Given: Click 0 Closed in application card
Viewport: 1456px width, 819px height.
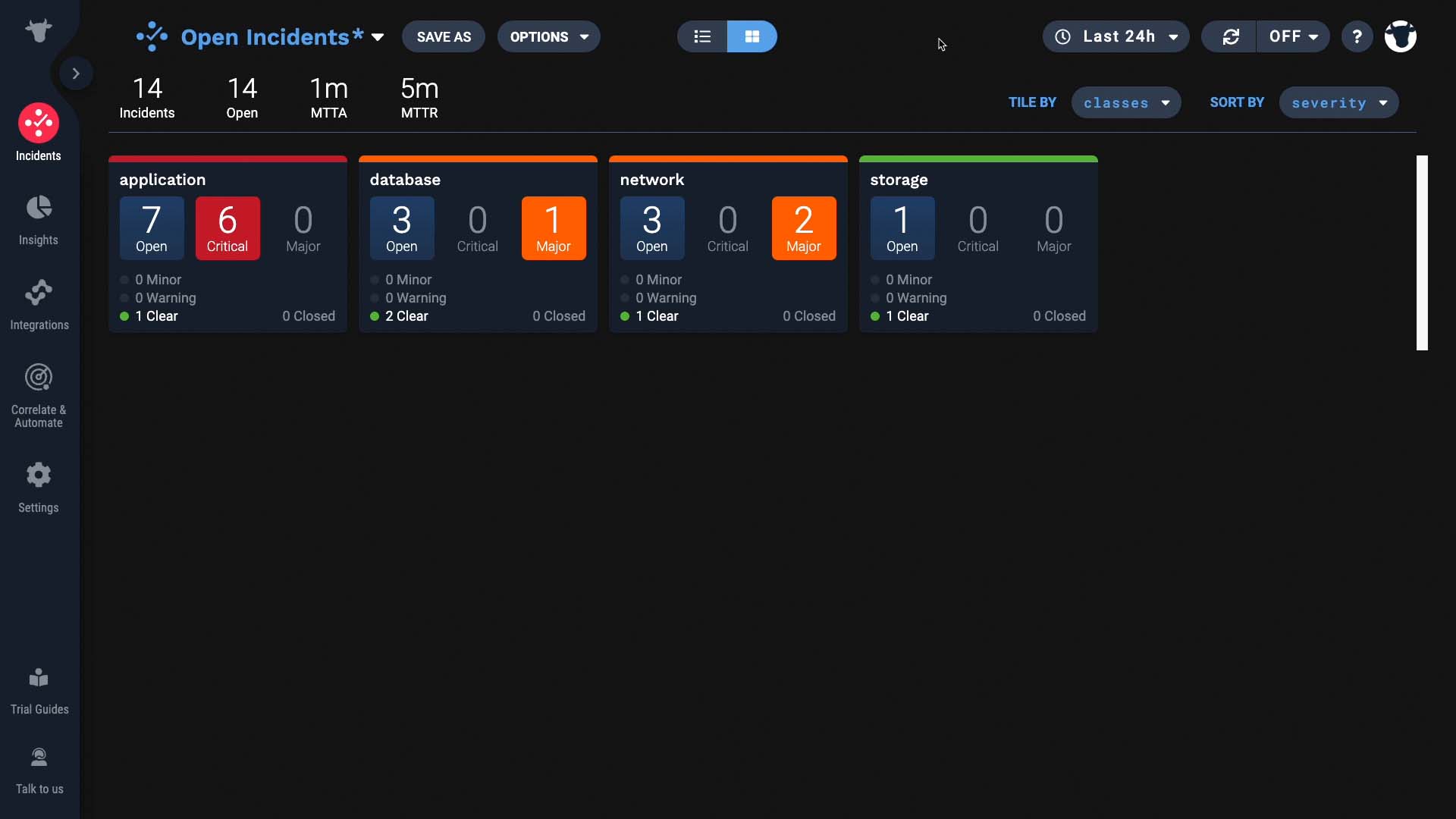Looking at the screenshot, I should click(x=309, y=316).
